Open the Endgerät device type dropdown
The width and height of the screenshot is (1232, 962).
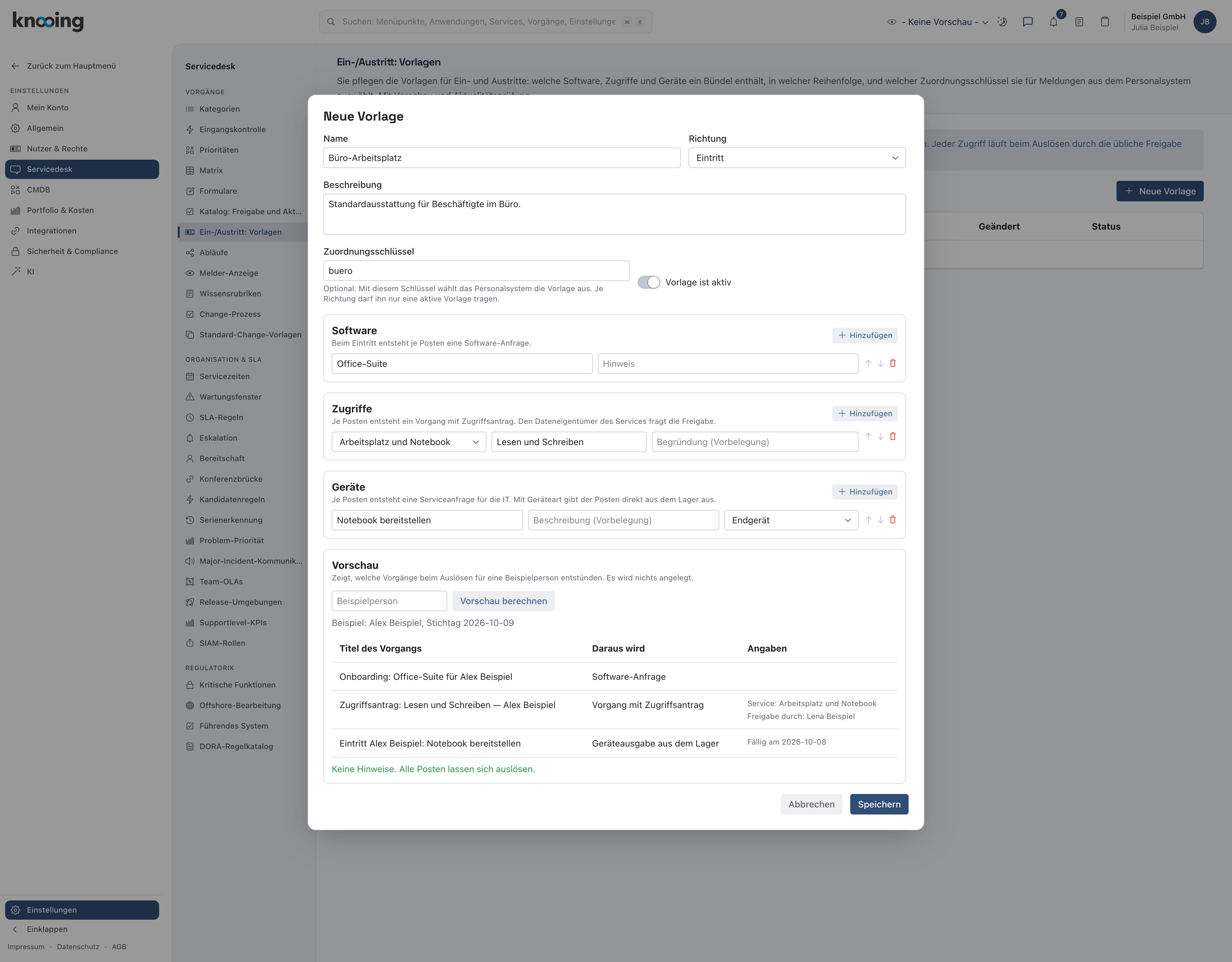point(791,520)
